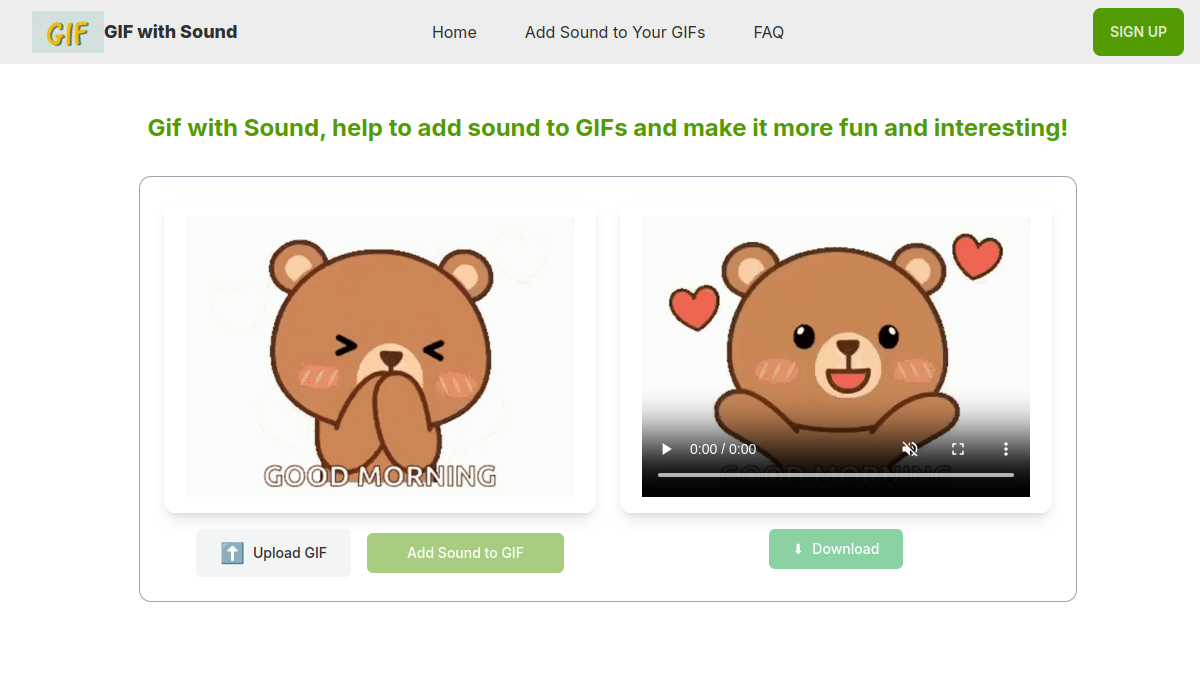1200x675 pixels.
Task: Enter fullscreen mode on the video
Action: coord(958,449)
